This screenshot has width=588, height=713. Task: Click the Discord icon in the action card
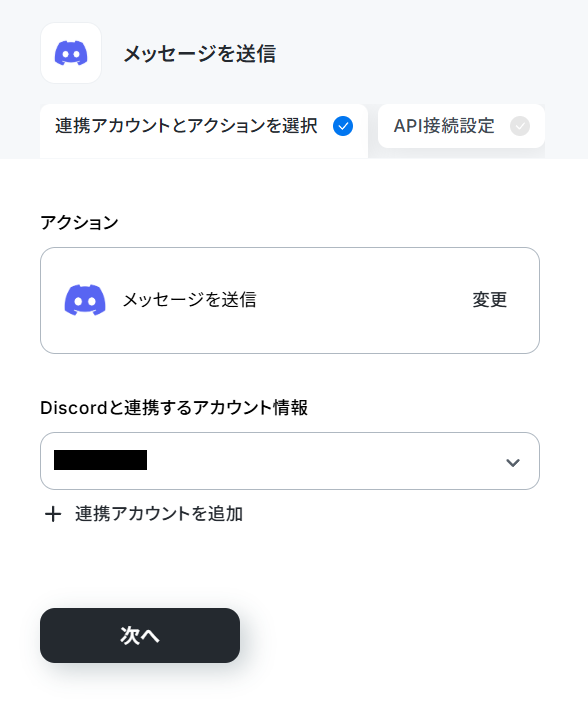click(85, 300)
